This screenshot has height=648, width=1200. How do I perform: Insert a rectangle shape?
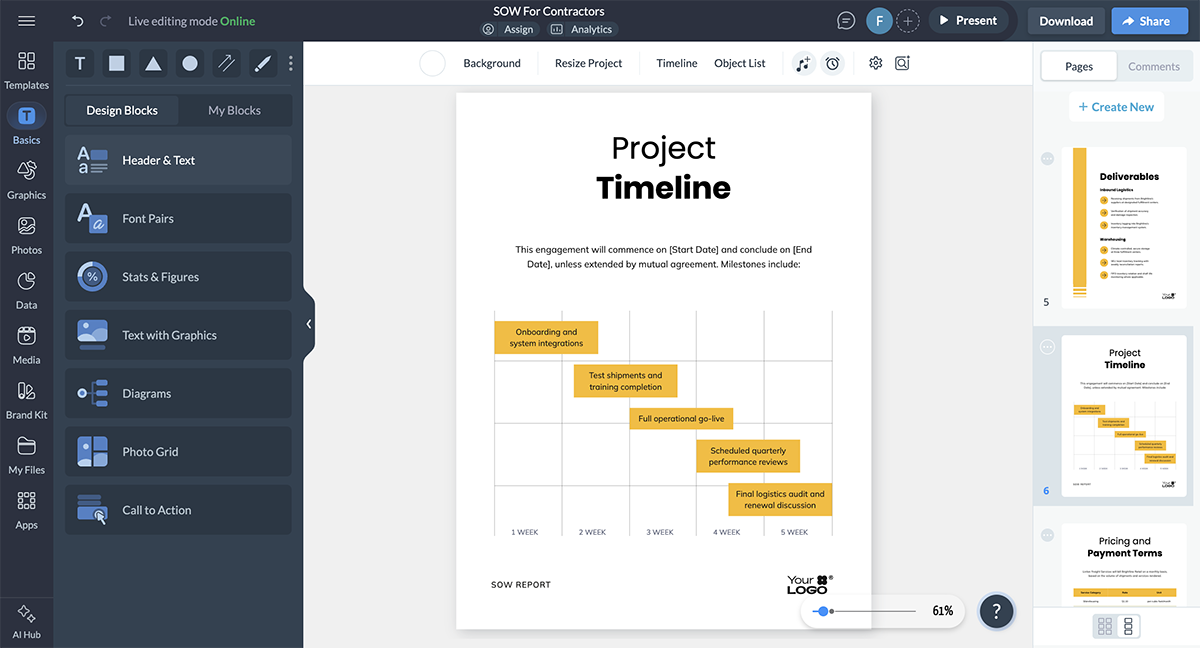[x=116, y=62]
